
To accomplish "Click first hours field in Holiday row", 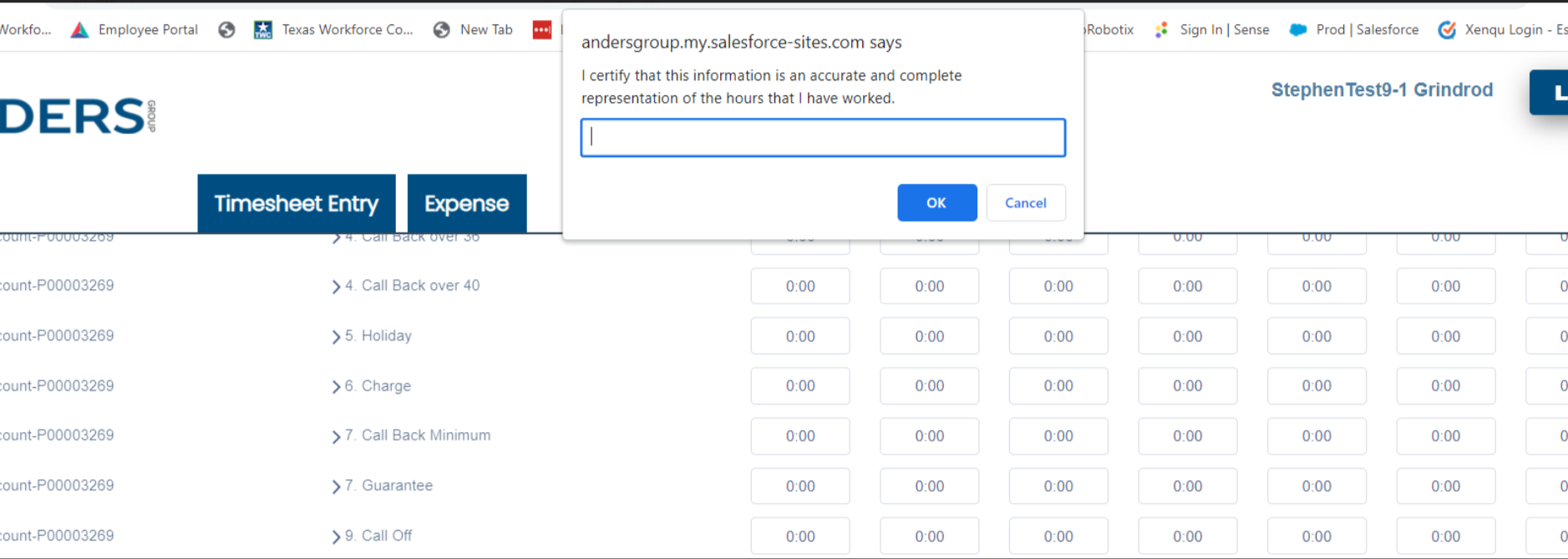I will (x=799, y=337).
